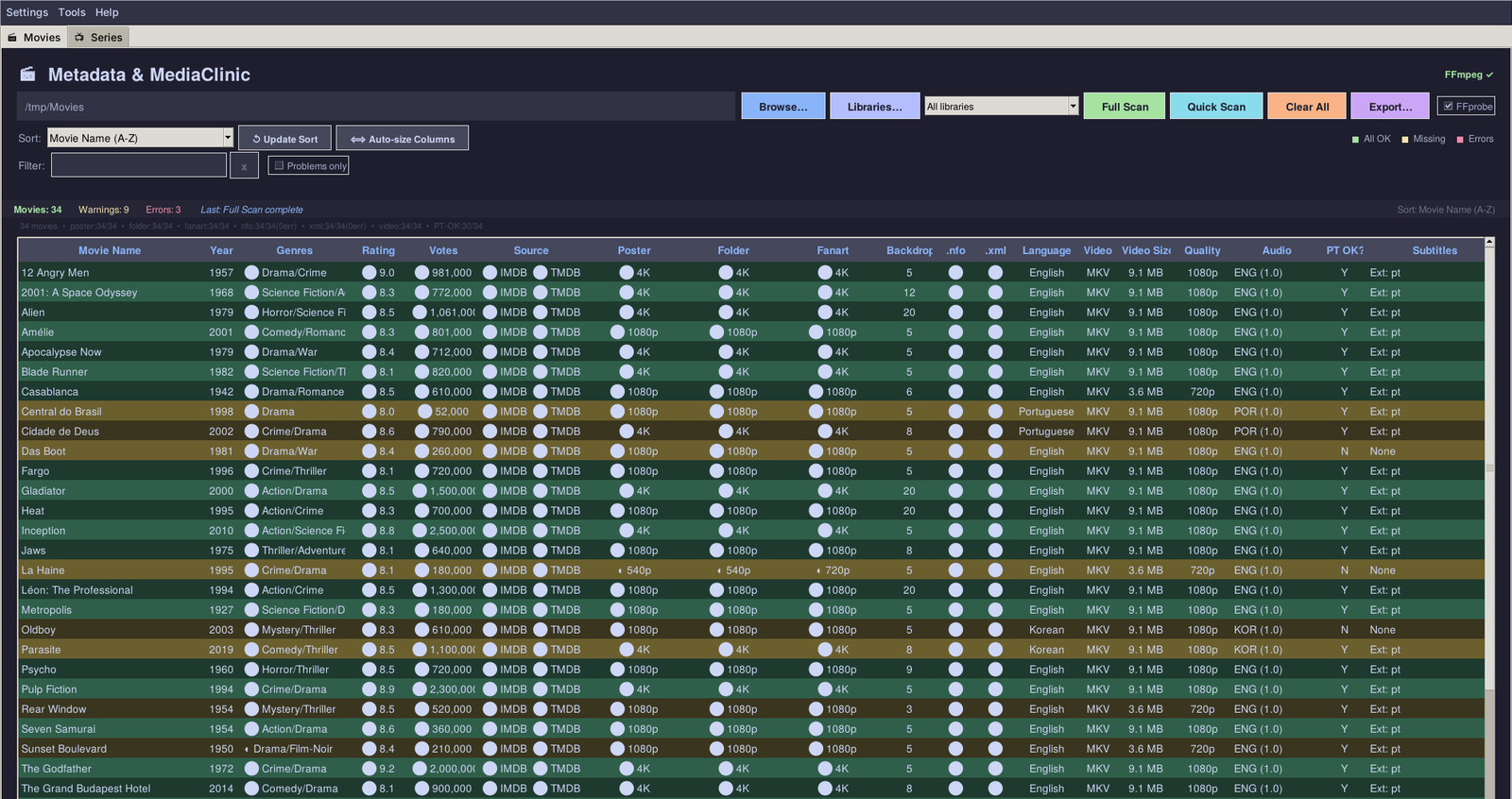Image resolution: width=1512 pixels, height=799 pixels.
Task: Click the votes status dot for Jaws
Action: click(421, 550)
